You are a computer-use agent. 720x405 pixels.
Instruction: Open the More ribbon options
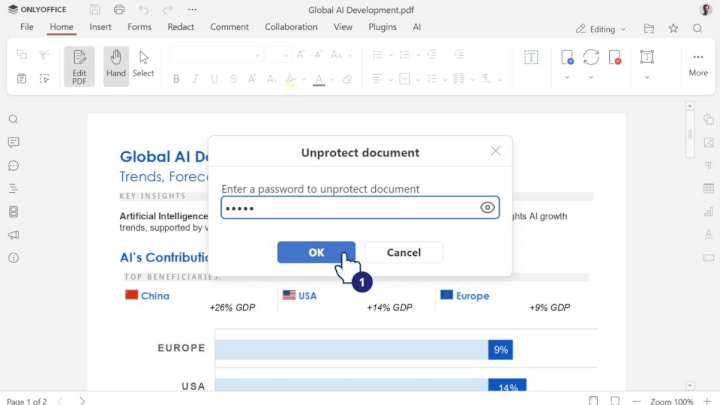[x=698, y=64]
